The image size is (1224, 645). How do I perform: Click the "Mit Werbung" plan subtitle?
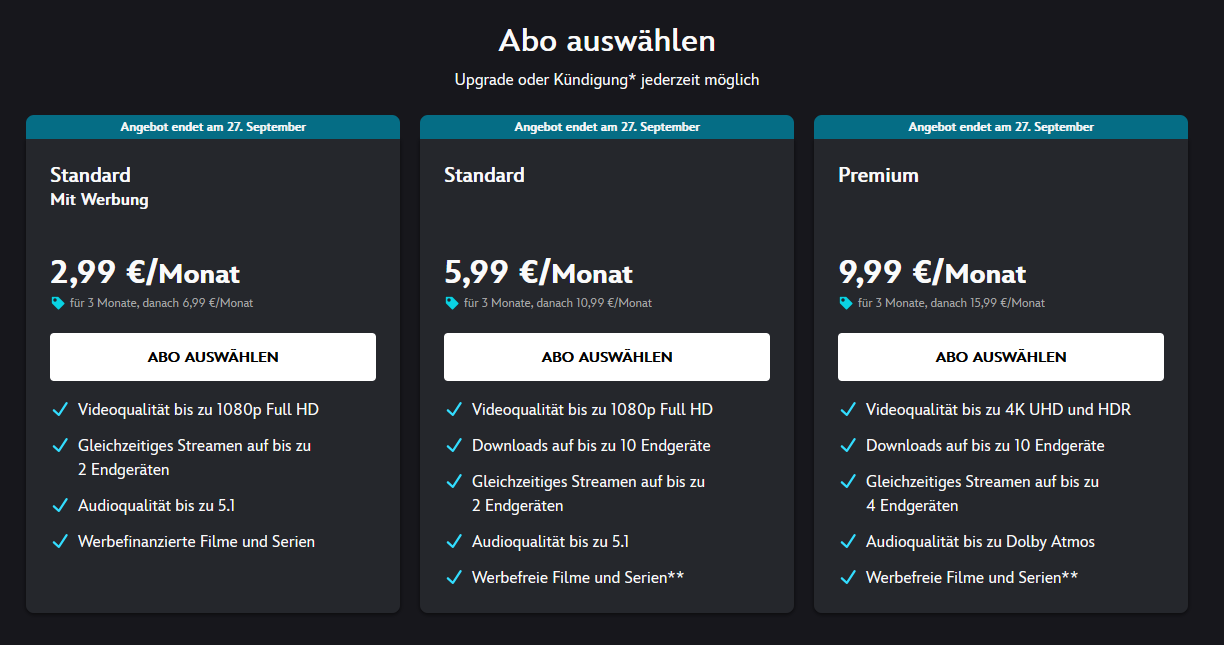(x=99, y=200)
